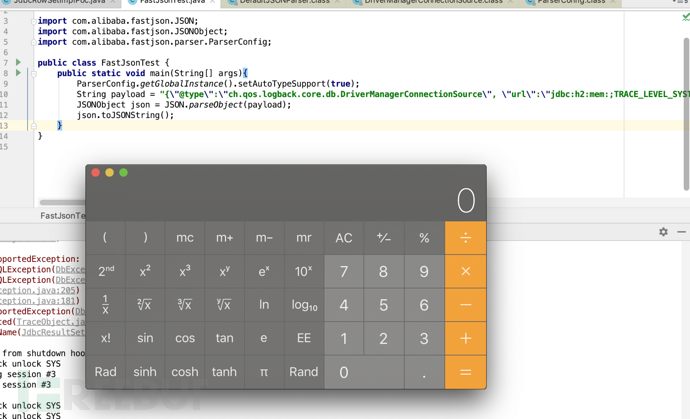Click the sin key on Calculator
Screen dimensions: 690x419
point(145,338)
